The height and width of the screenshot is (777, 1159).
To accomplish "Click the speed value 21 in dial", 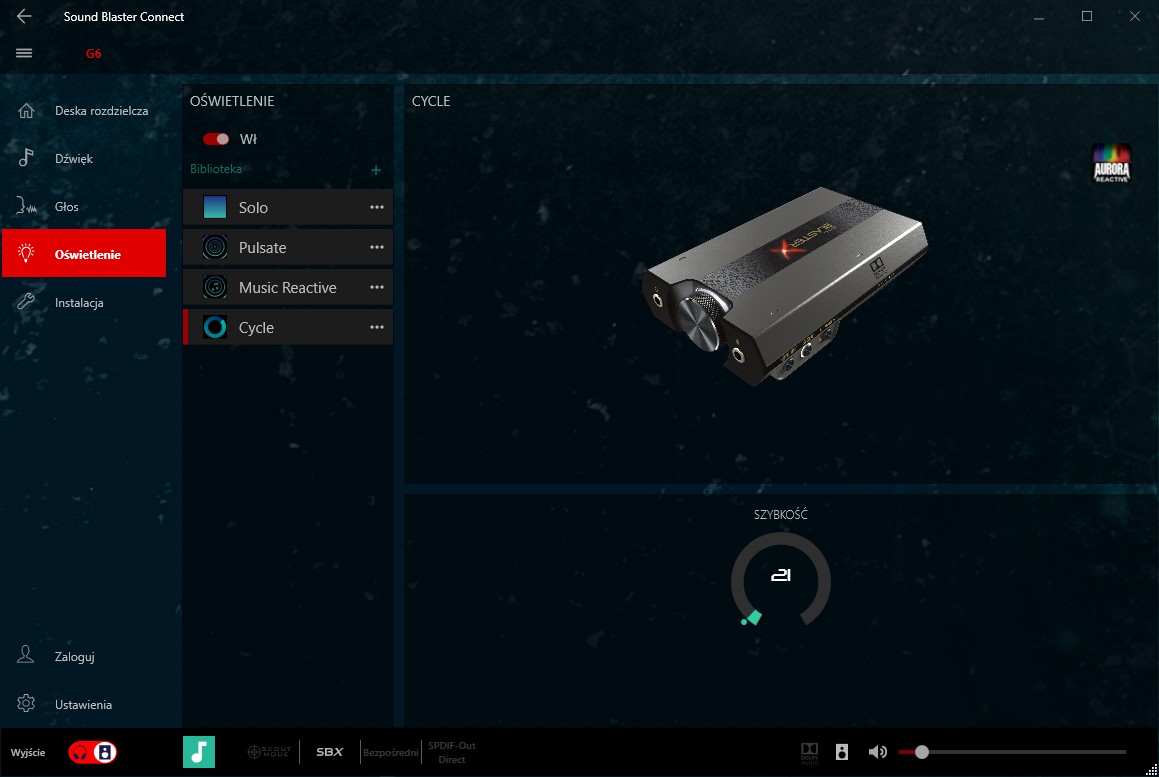I will pos(781,575).
